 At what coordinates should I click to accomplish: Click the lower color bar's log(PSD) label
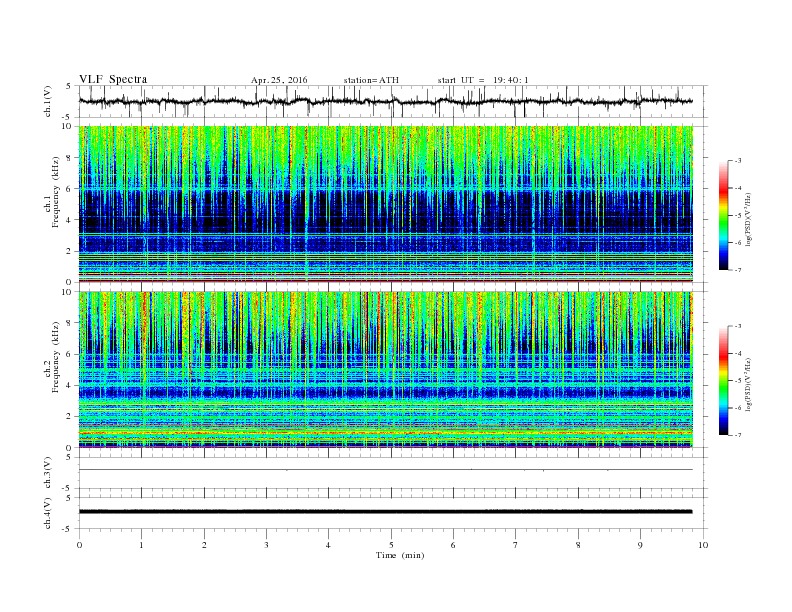tap(749, 384)
